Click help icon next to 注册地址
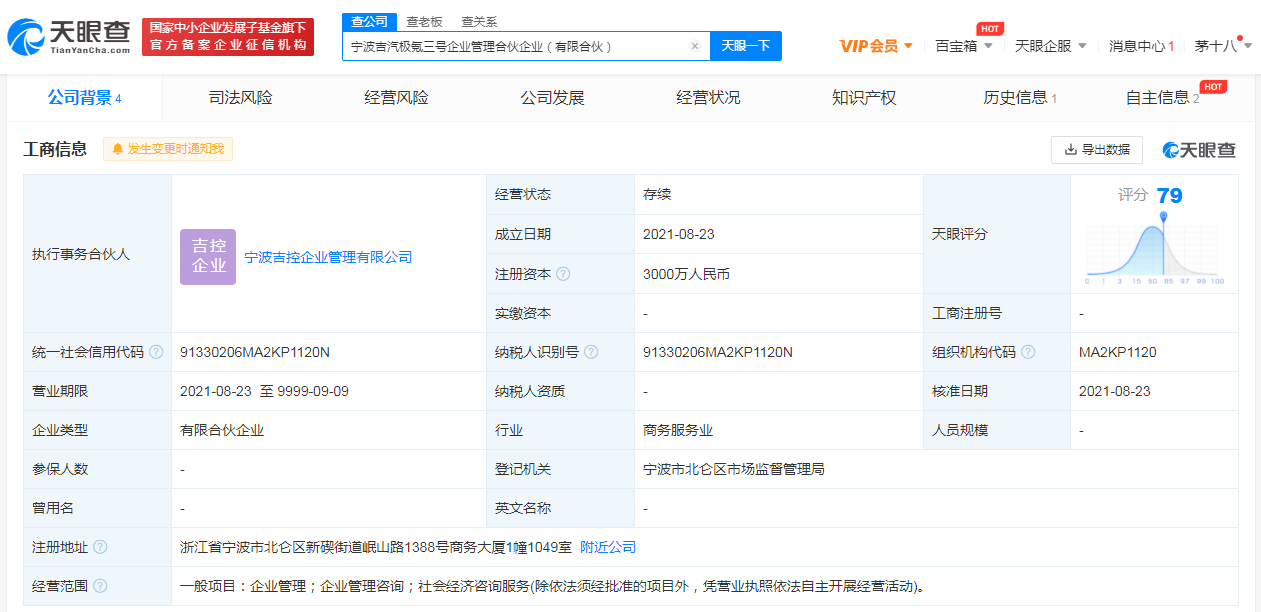Image resolution: width=1261 pixels, height=612 pixels. point(100,547)
